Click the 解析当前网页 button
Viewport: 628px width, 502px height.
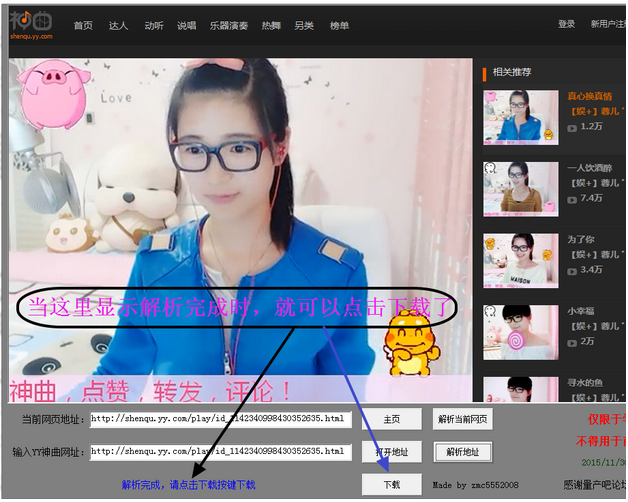463,419
